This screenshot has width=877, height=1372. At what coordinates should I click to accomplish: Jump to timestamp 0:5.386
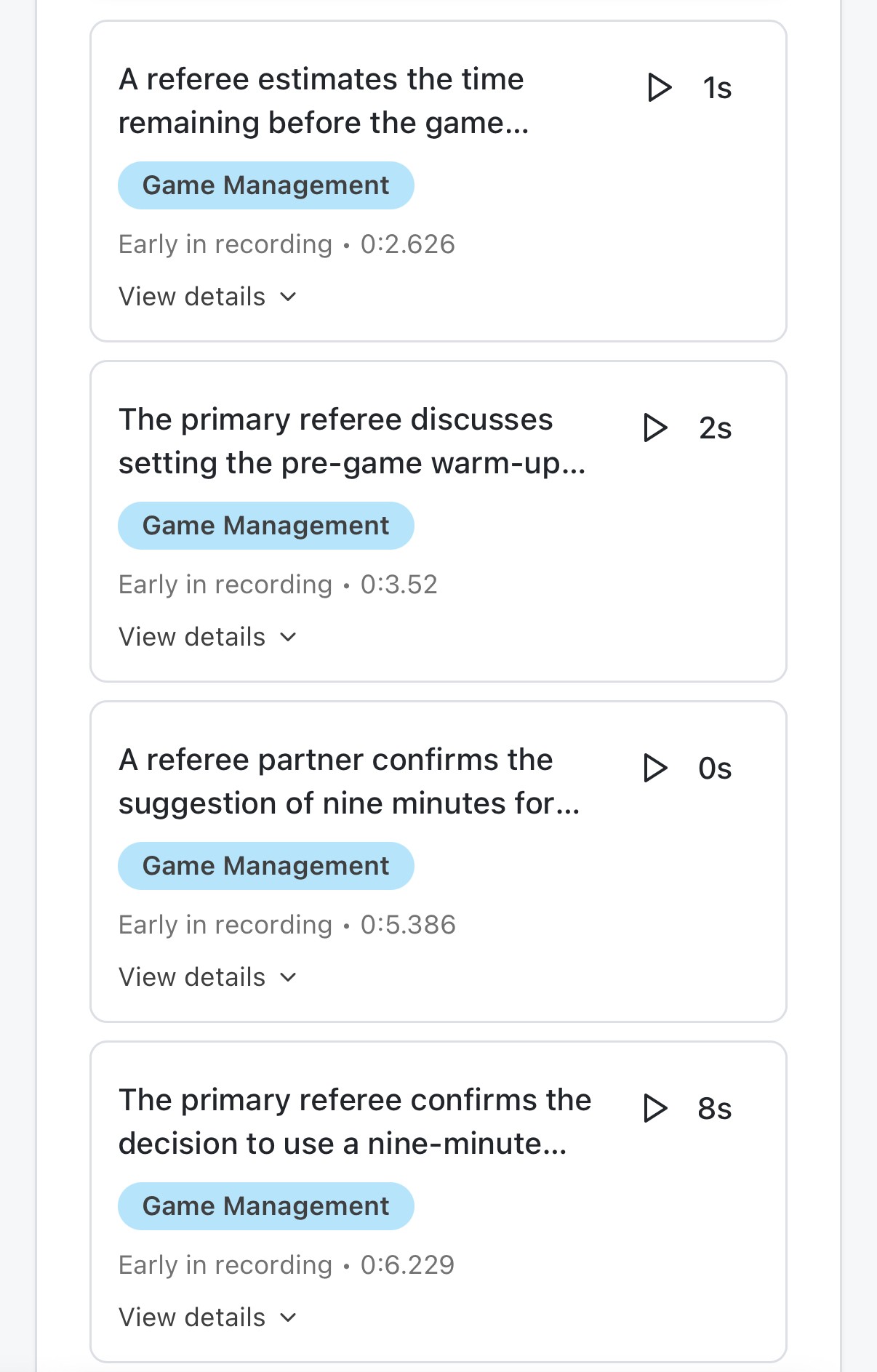pyautogui.click(x=407, y=925)
